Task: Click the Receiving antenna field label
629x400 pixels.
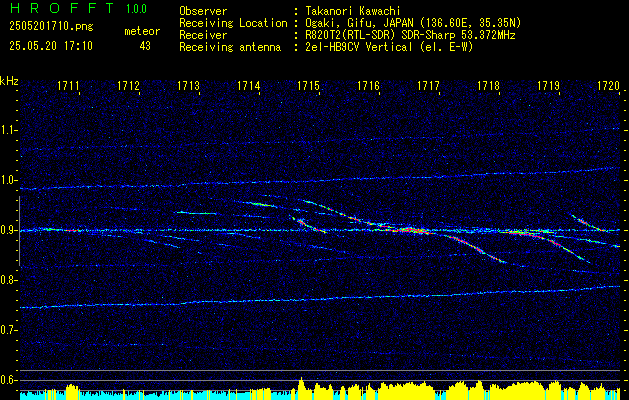Action: 230,47
